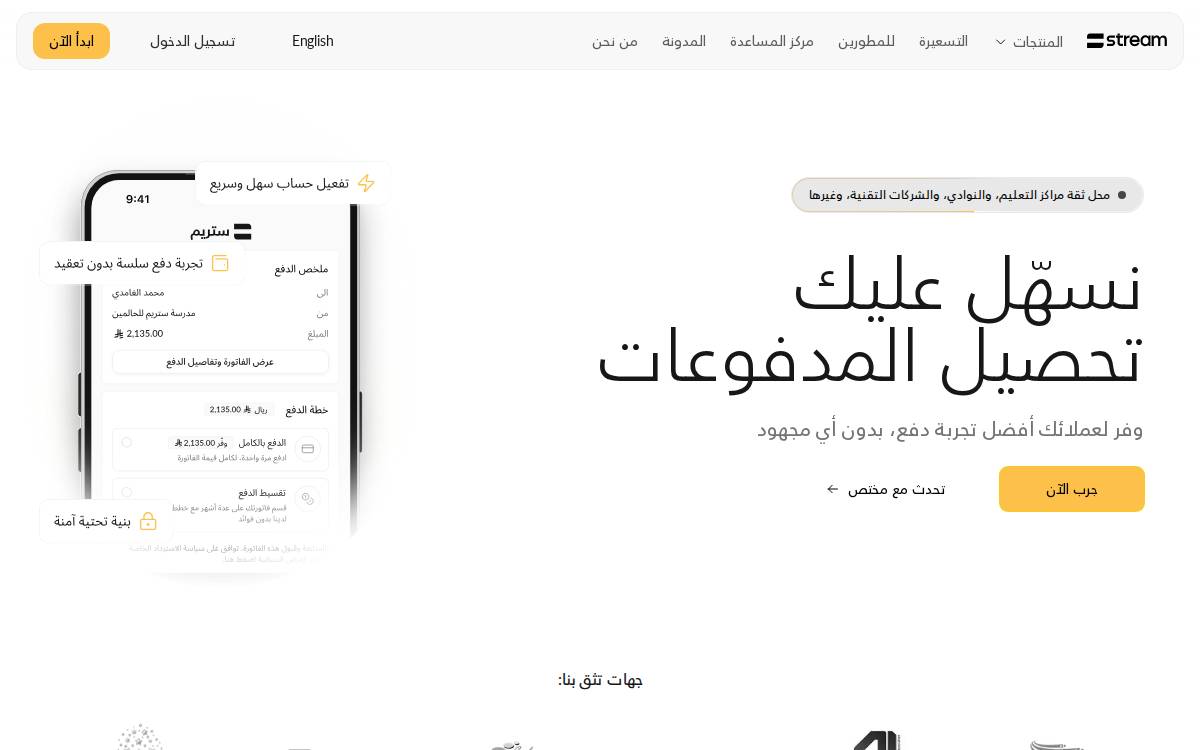Viewport: 1200px width, 750px height.
Task: Click the wallet icon on تجربة دفع سلسة card
Action: (220, 263)
